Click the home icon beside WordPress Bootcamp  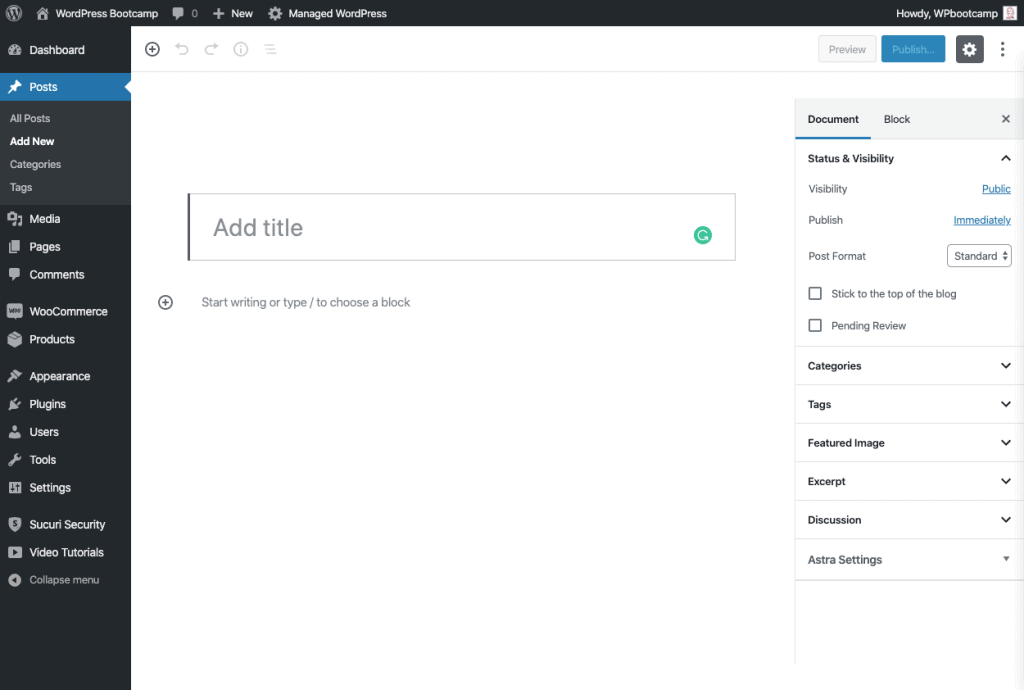click(42, 13)
